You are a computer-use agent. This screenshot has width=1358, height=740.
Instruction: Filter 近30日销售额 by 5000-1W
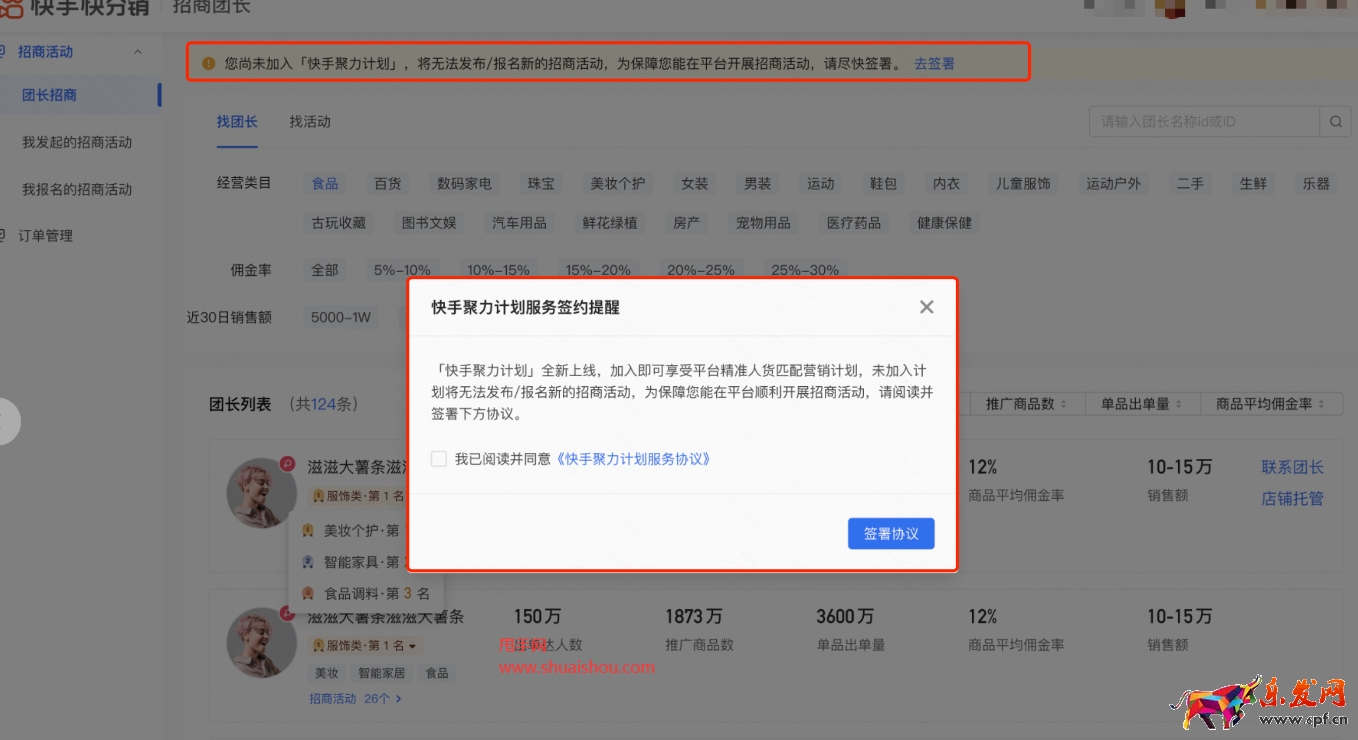(x=341, y=317)
